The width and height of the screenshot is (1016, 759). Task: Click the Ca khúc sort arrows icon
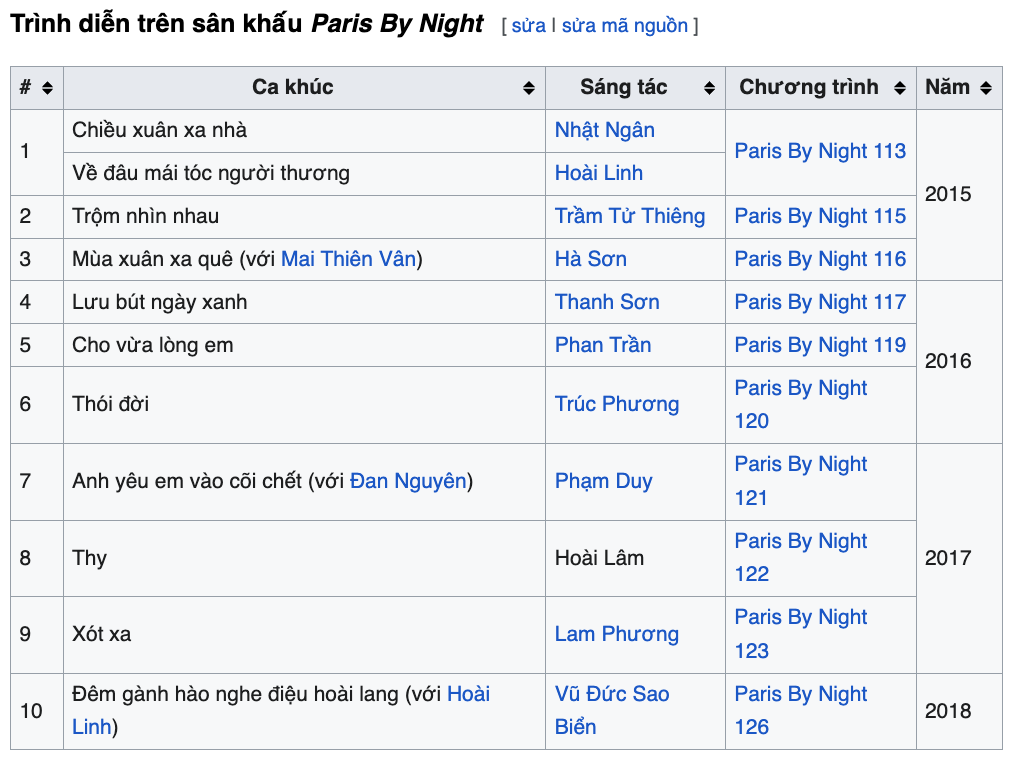tap(529, 88)
